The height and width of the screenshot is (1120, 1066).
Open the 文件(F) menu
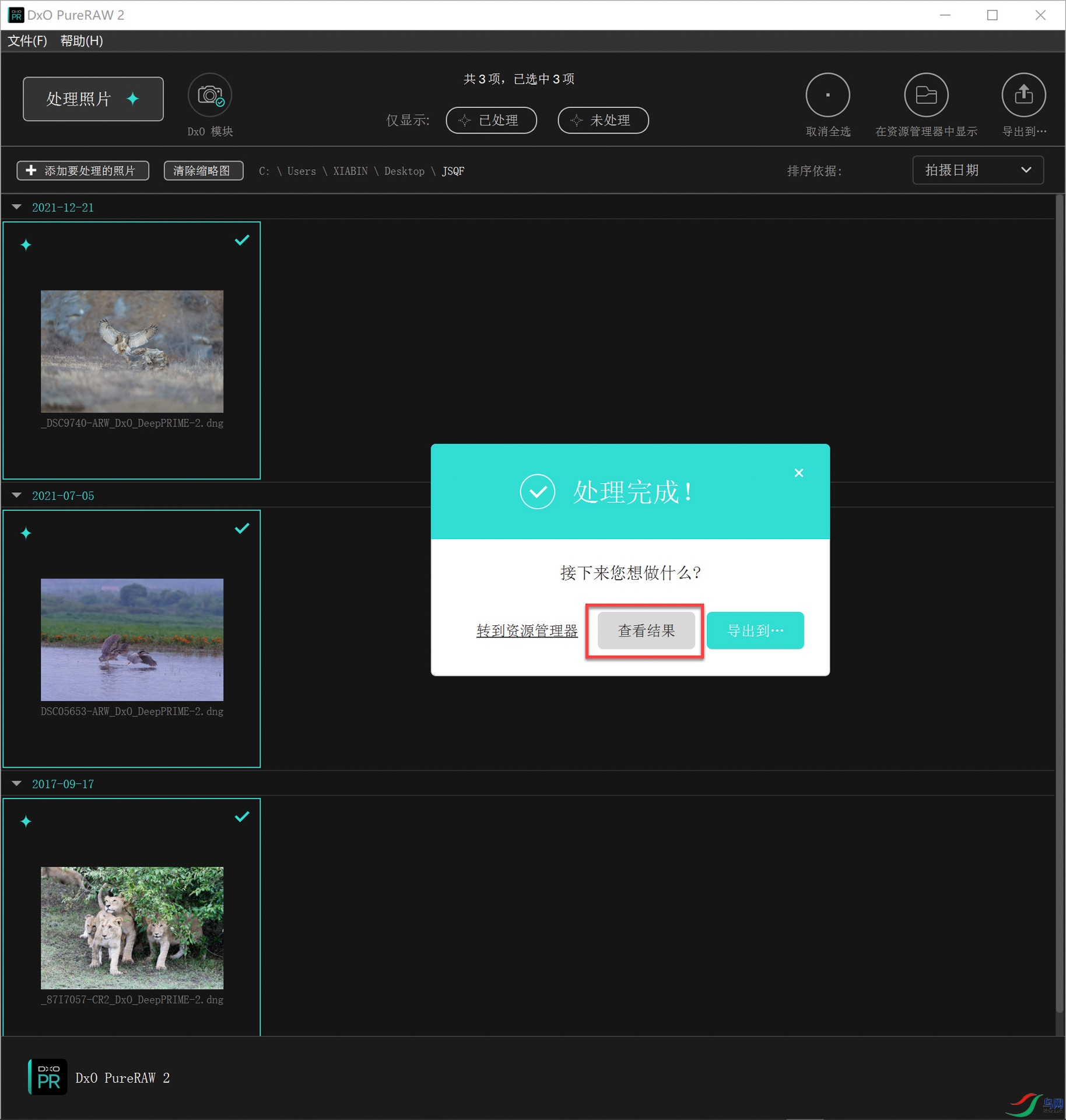click(x=27, y=41)
